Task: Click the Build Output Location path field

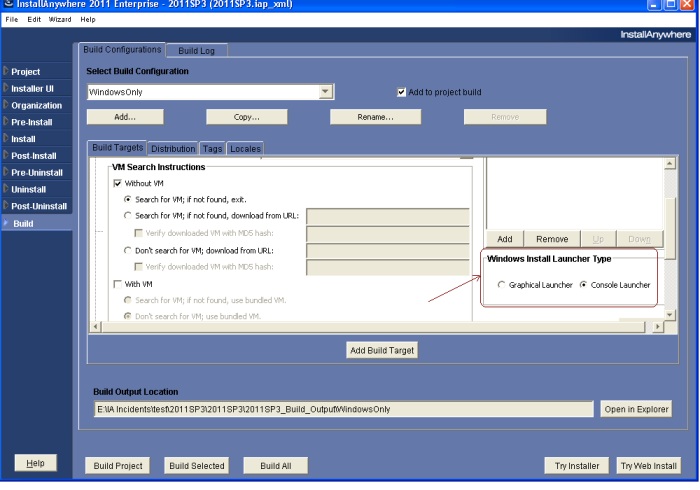Action: coord(344,409)
